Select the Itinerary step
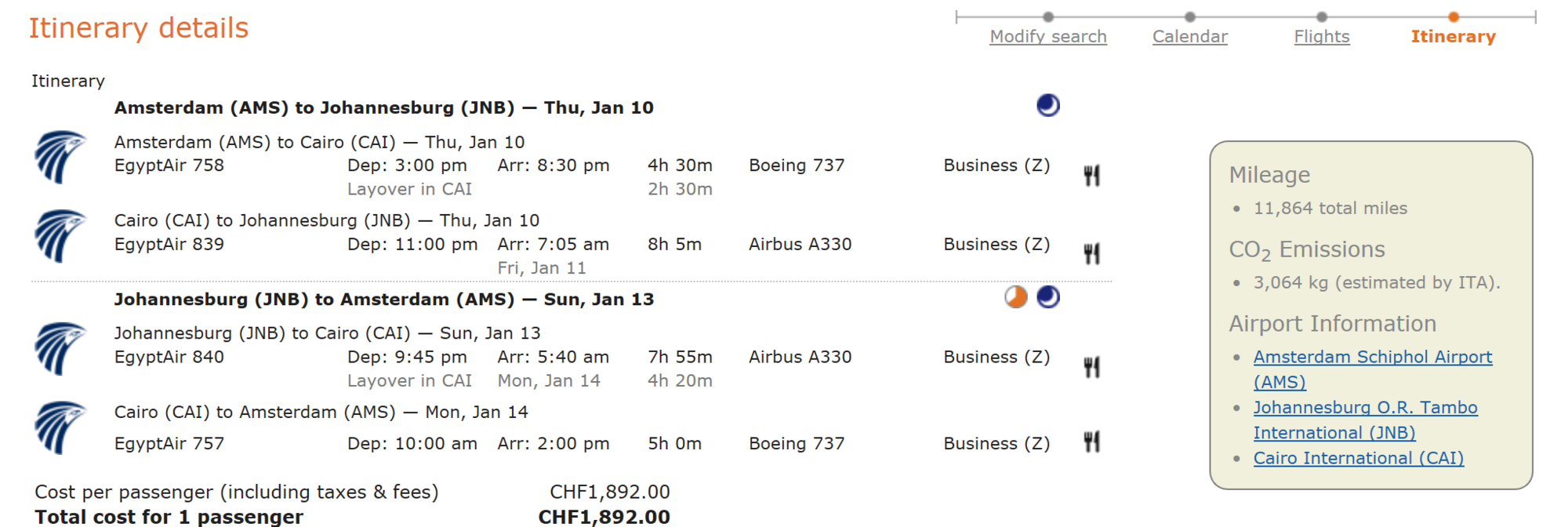This screenshot has width=1568, height=527. click(x=1453, y=37)
